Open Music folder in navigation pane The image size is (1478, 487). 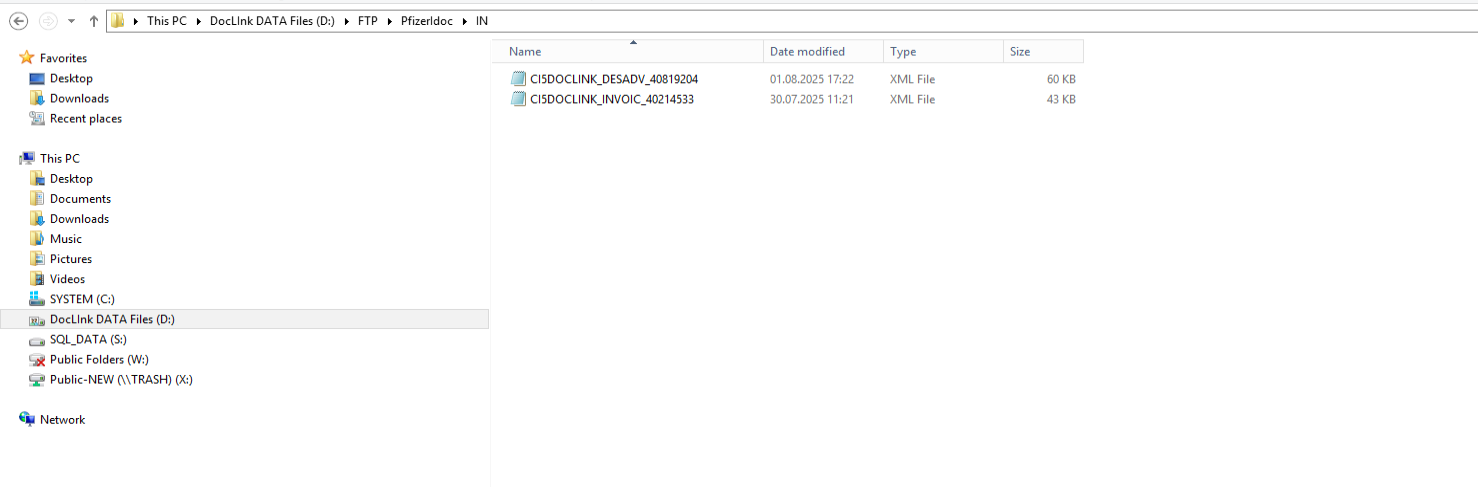pos(66,238)
